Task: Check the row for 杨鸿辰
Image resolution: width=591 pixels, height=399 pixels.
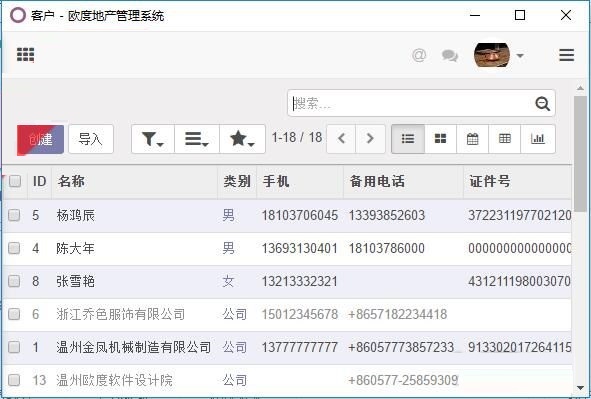Action: pyautogui.click(x=14, y=215)
